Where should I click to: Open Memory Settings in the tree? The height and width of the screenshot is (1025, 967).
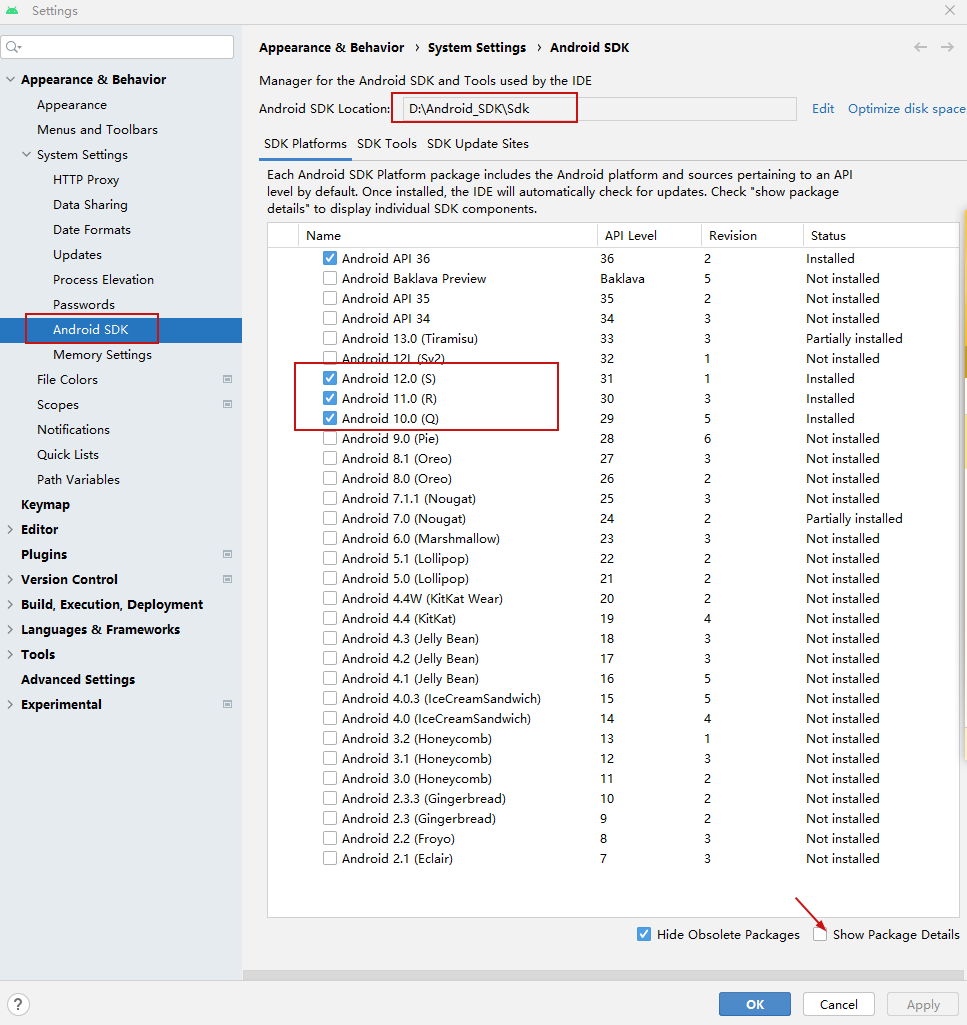pos(102,354)
